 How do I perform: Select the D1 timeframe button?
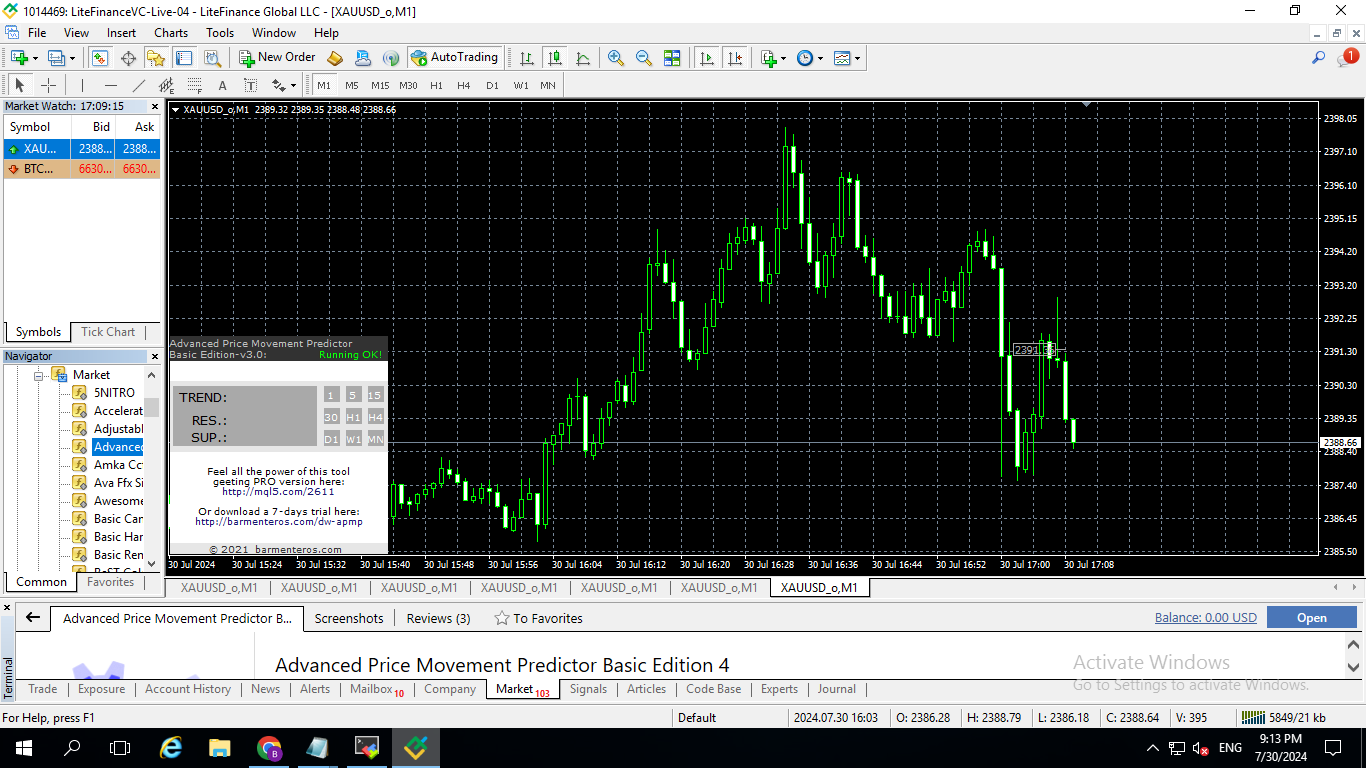pos(492,85)
